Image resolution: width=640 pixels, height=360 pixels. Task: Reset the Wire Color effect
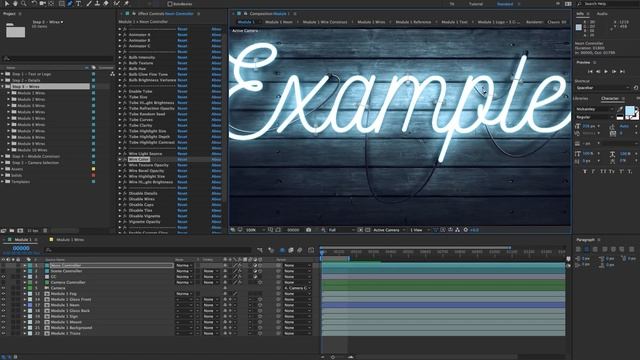pyautogui.click(x=182, y=160)
